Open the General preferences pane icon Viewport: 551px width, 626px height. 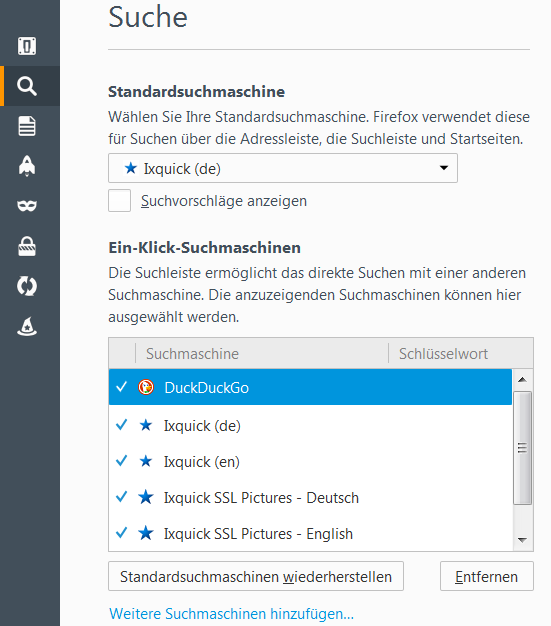(27, 46)
